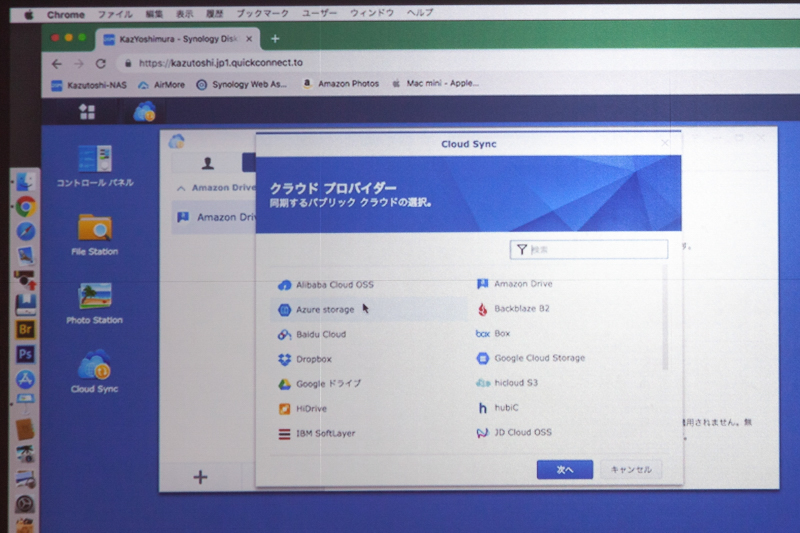
Task: Open コントロール パネル desktop icon
Action: click(95, 166)
